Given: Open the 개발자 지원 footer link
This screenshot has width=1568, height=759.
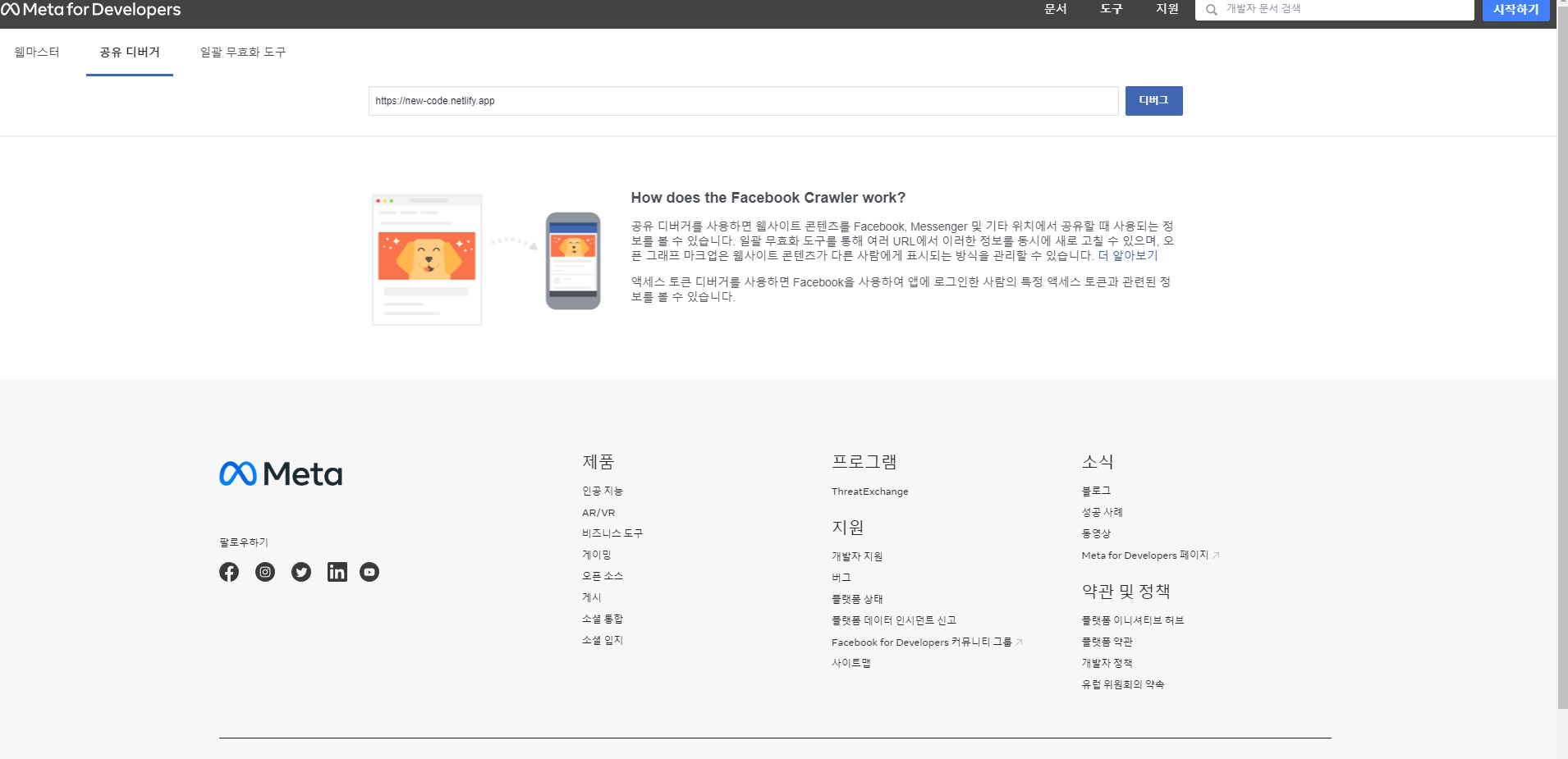Looking at the screenshot, I should (857, 556).
